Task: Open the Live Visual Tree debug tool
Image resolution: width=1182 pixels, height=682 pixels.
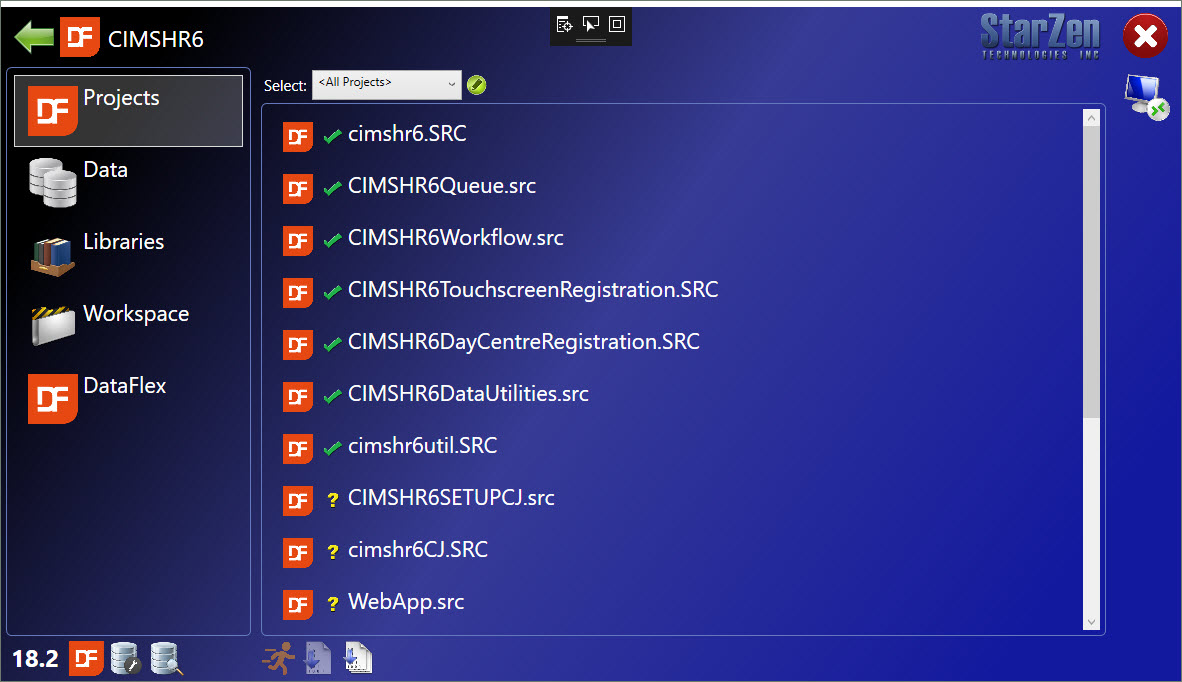Action: (564, 24)
